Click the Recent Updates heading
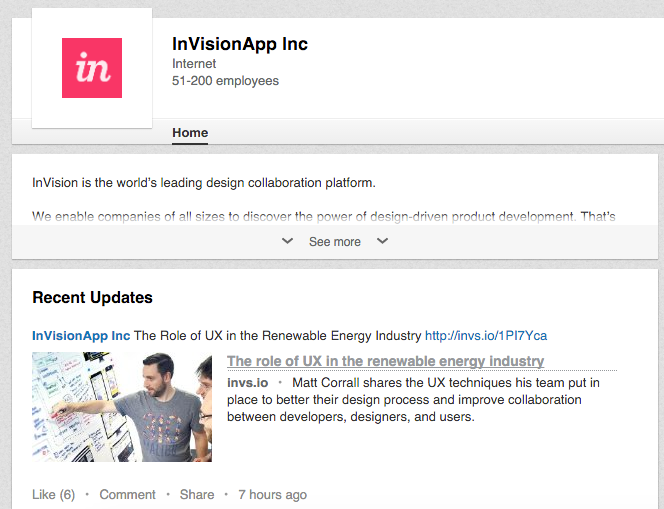The image size is (664, 509). pyautogui.click(x=92, y=298)
